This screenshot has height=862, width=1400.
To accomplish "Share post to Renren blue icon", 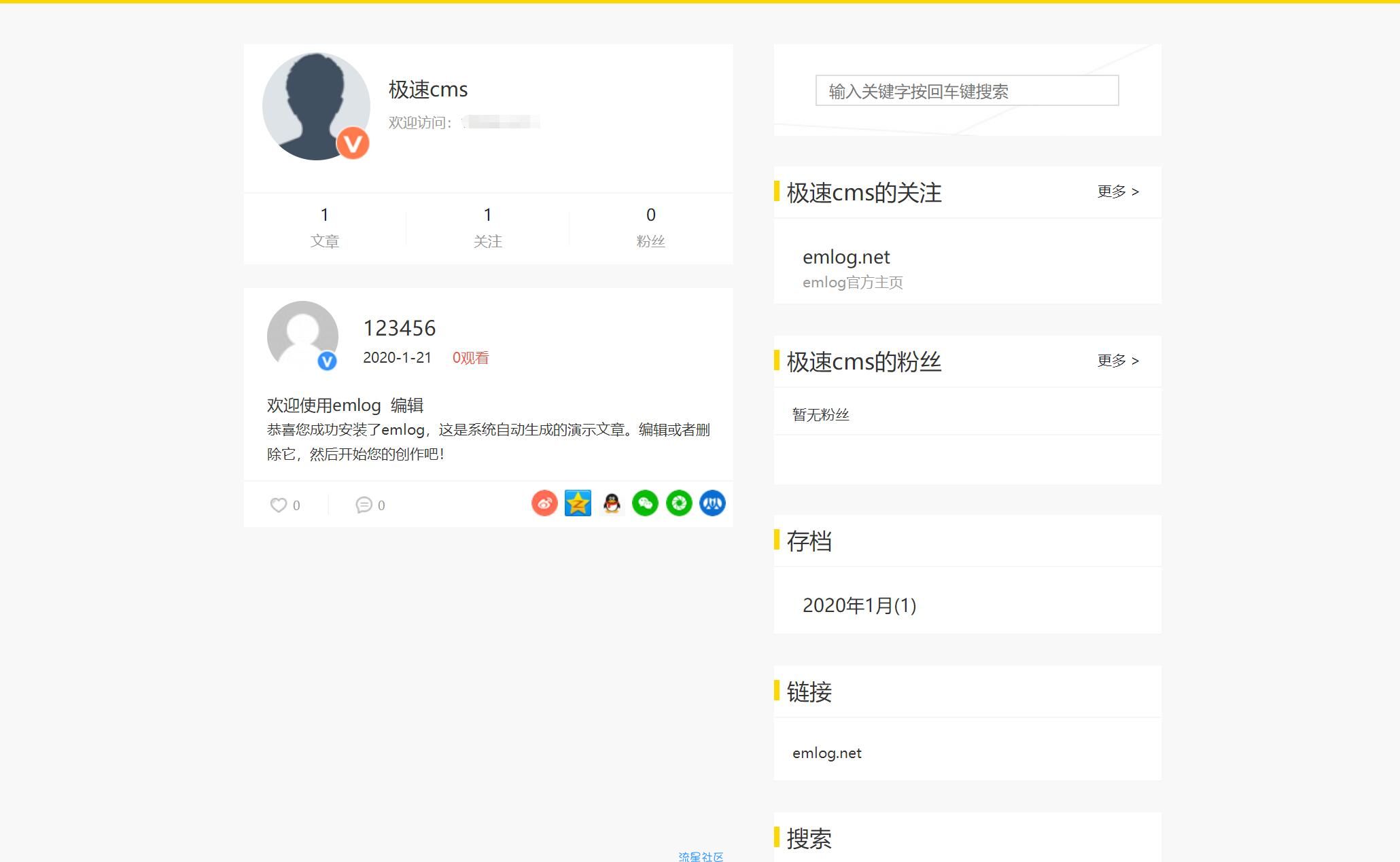I will [712, 503].
